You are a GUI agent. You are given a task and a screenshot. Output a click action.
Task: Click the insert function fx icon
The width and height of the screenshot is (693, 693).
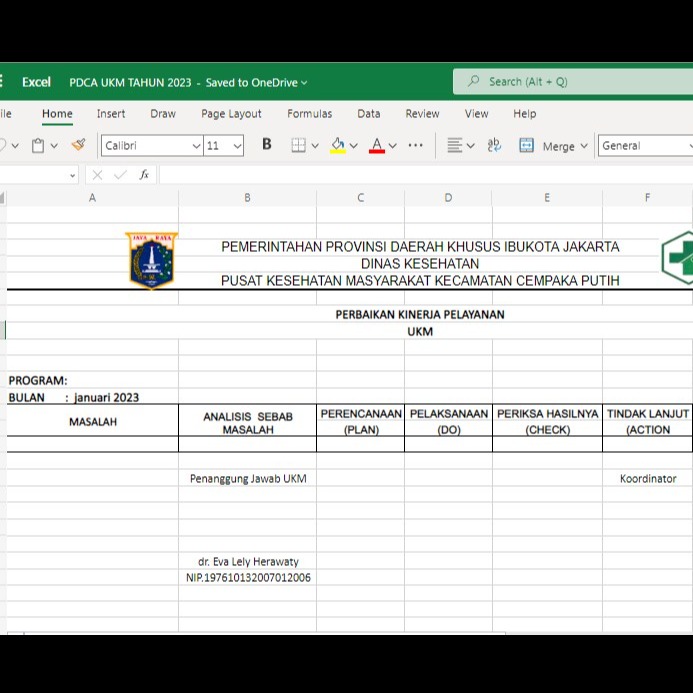pos(144,174)
